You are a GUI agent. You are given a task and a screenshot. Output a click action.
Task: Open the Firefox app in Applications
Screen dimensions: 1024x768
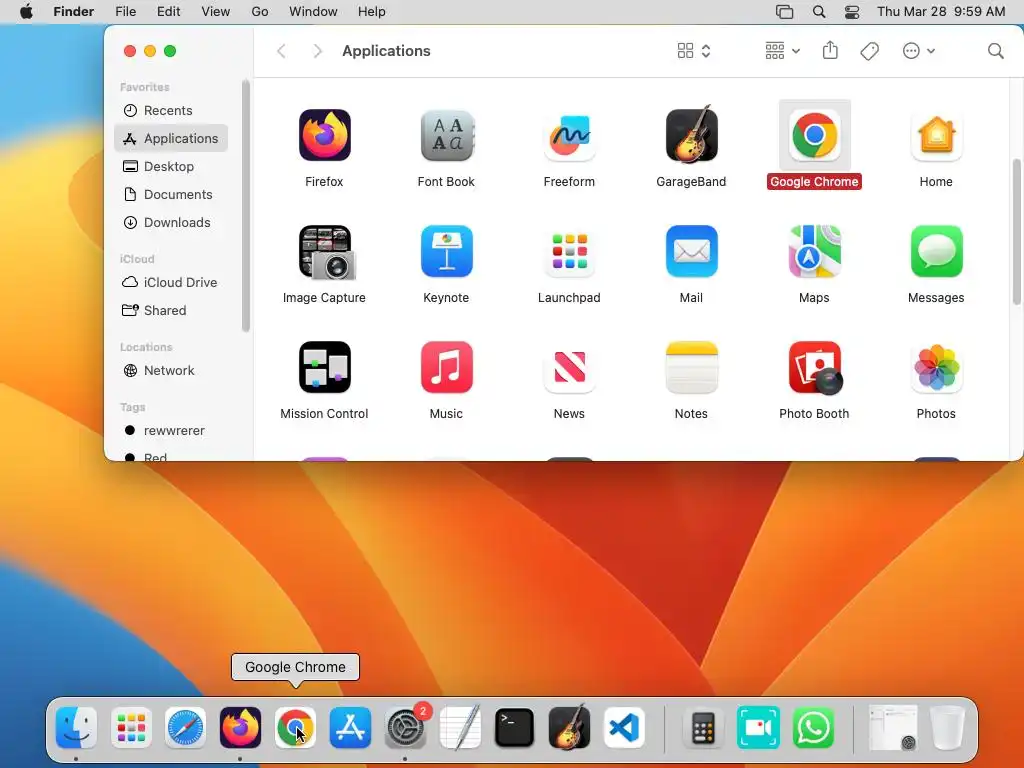coord(325,136)
